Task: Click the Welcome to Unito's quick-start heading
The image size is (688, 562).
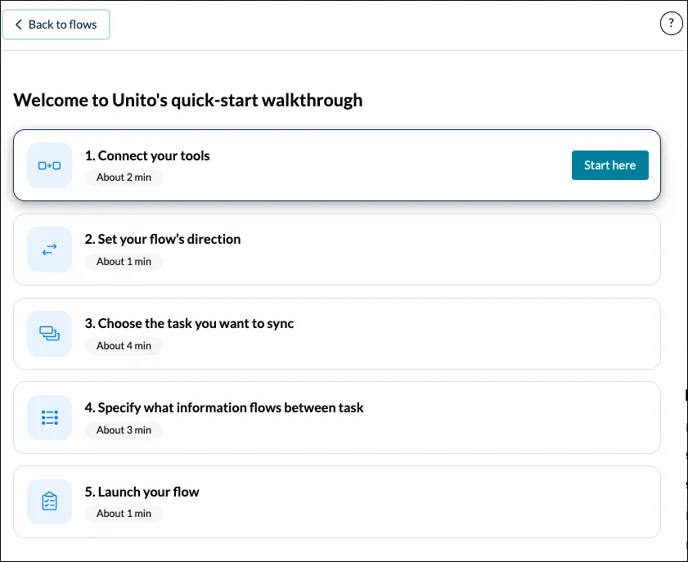Action: [188, 100]
